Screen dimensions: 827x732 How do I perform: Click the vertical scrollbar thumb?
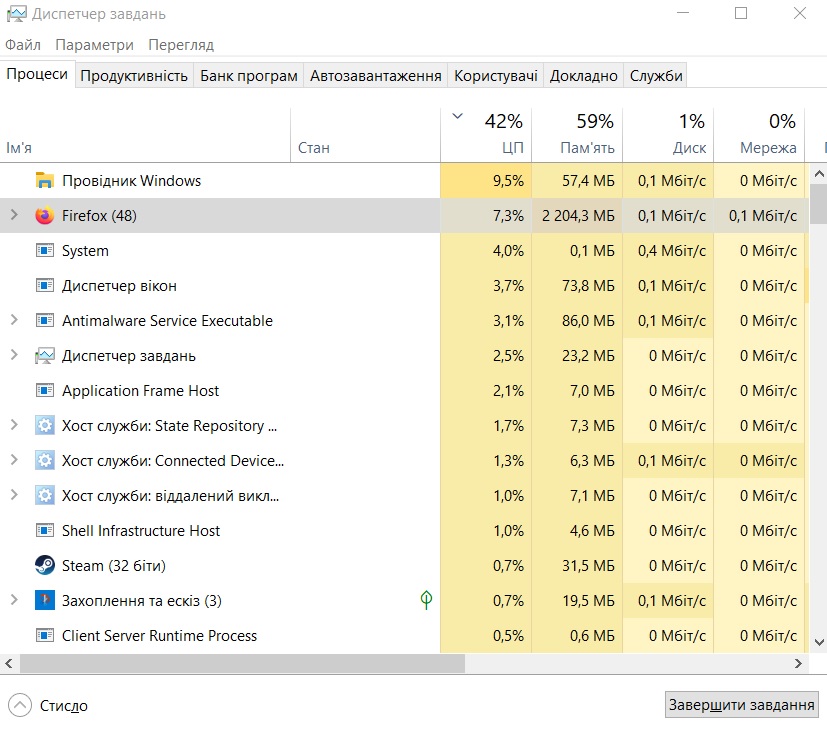click(819, 204)
